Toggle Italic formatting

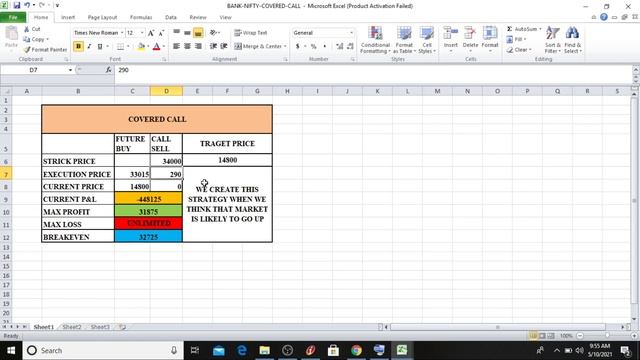click(x=89, y=47)
